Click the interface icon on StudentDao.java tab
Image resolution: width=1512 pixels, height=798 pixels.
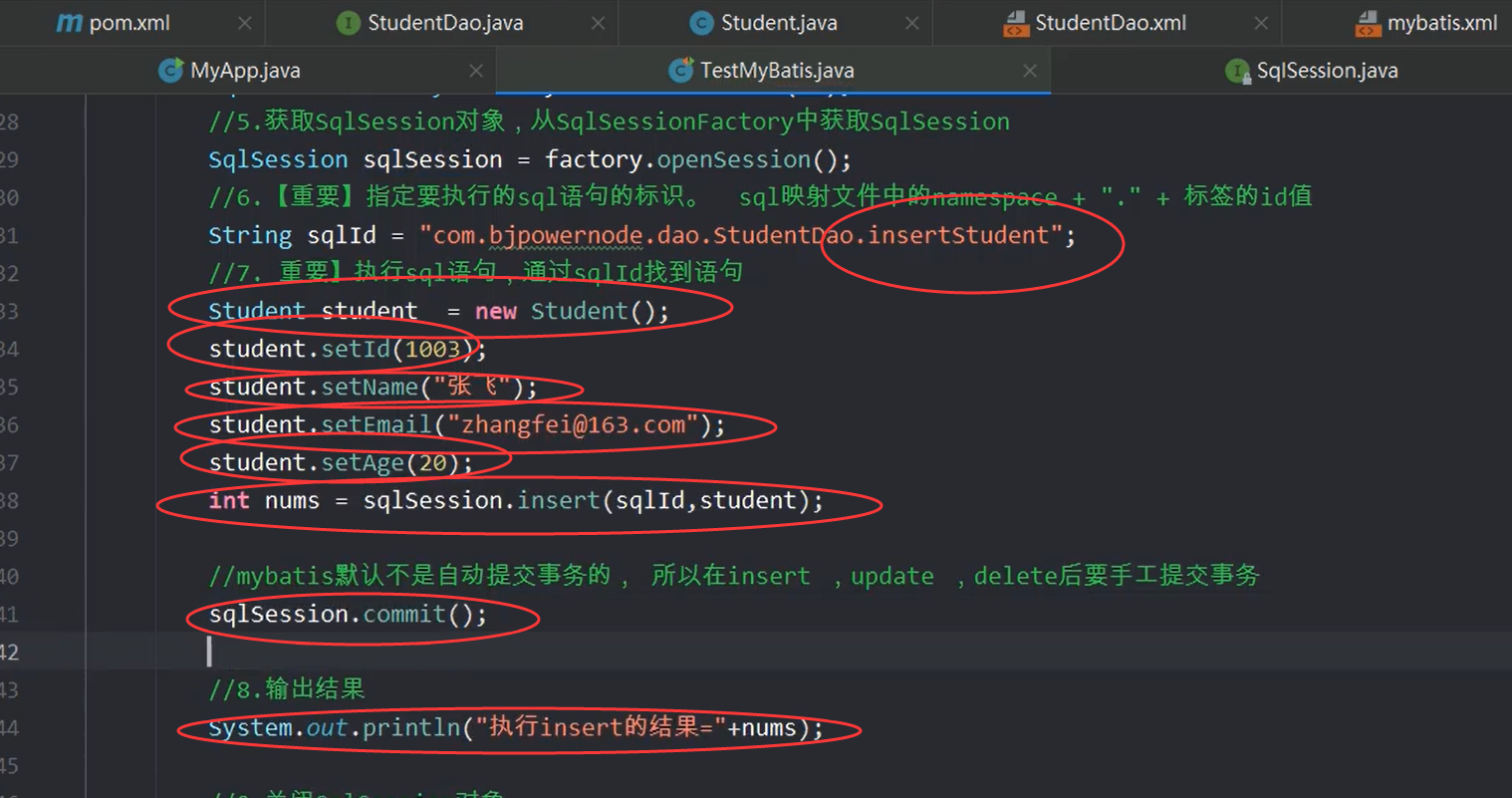pos(347,22)
